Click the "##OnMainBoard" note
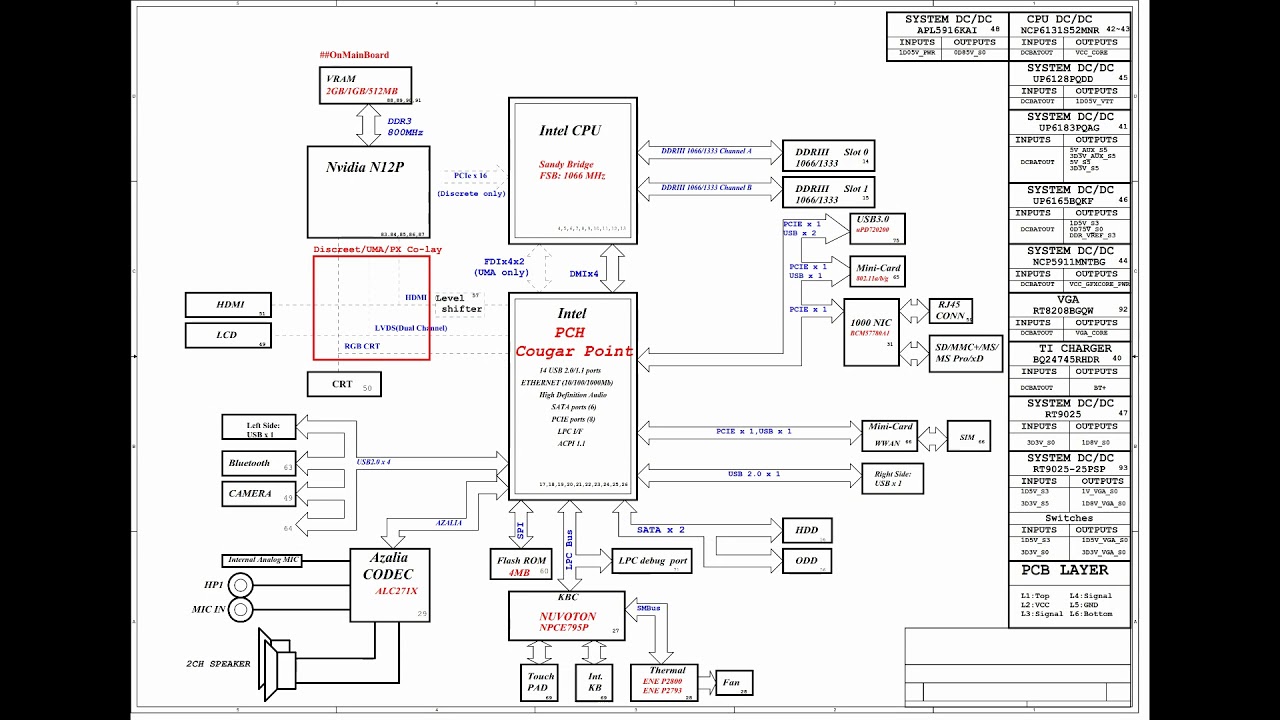Screen dimensions: 1280x720 354,55
